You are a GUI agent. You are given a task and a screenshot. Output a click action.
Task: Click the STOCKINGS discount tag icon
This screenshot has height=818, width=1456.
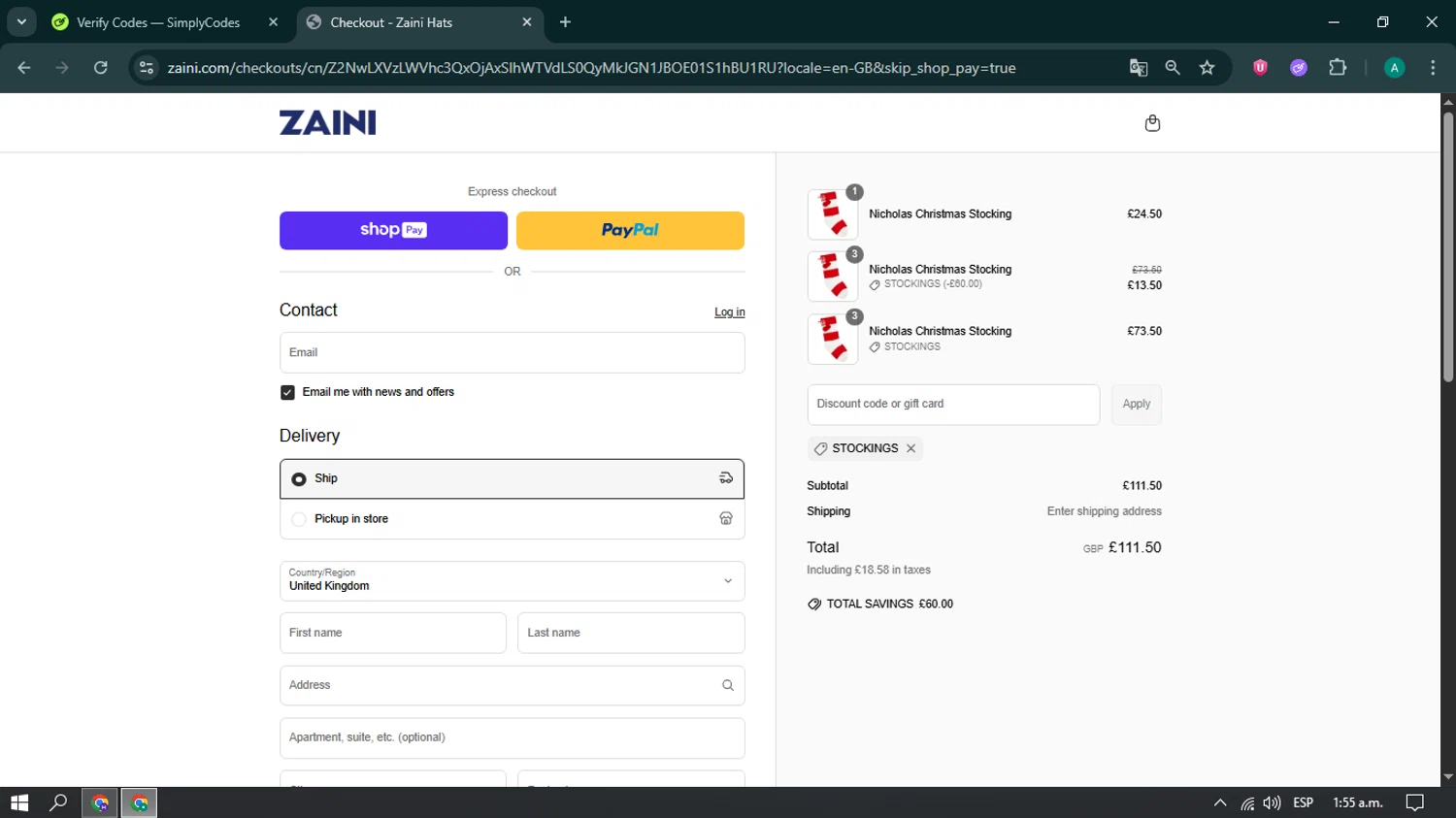pos(820,448)
